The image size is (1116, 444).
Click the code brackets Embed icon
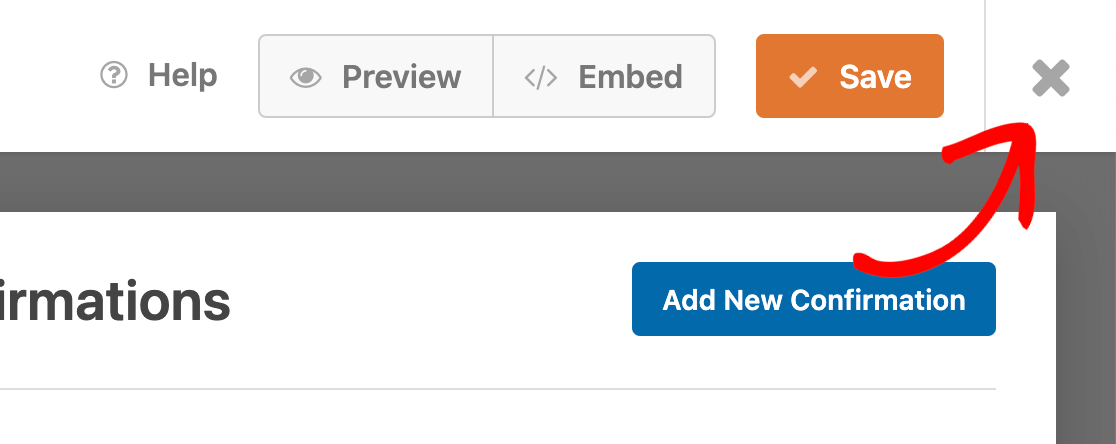click(x=541, y=77)
